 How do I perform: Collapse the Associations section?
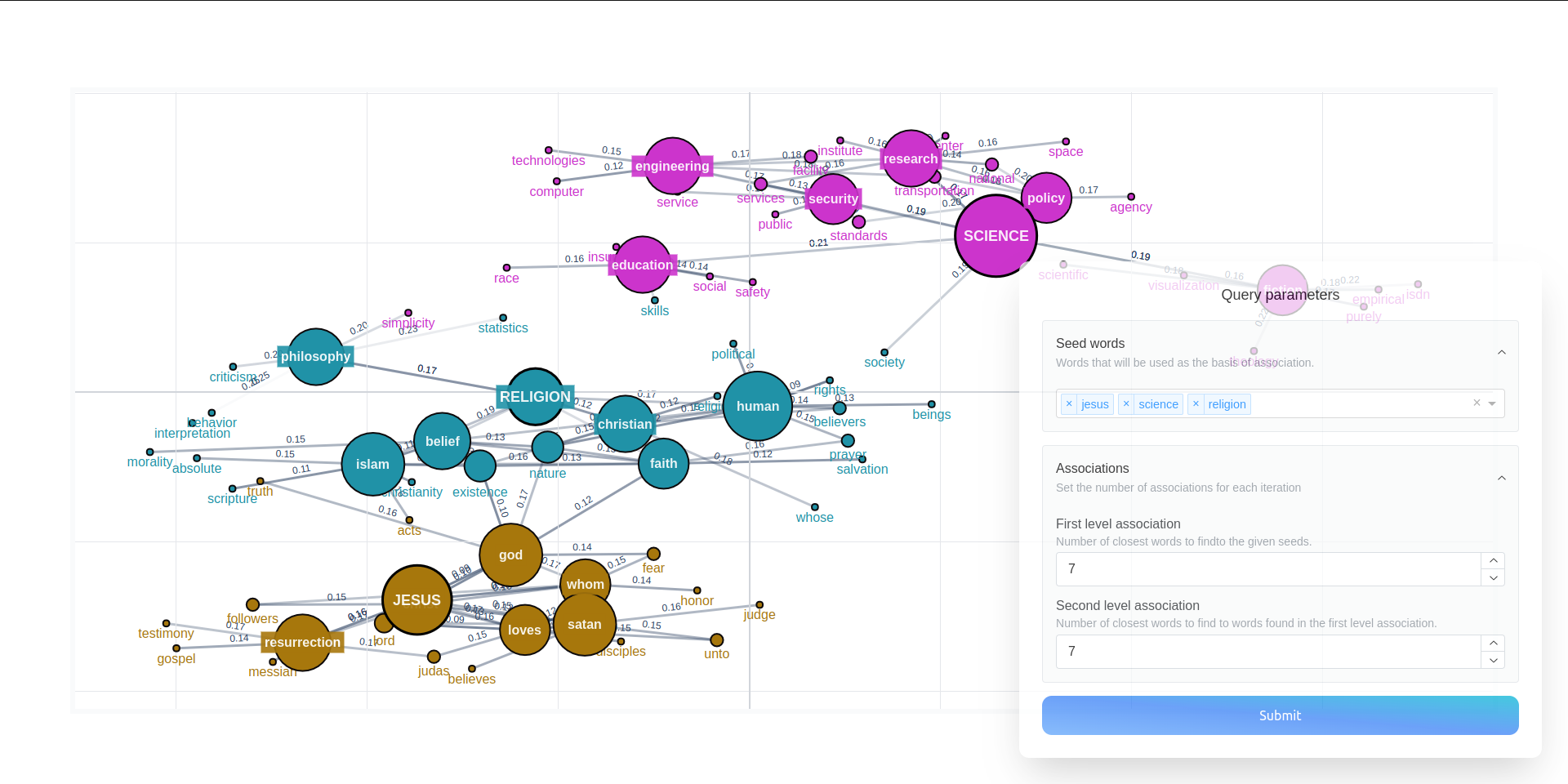[1501, 478]
